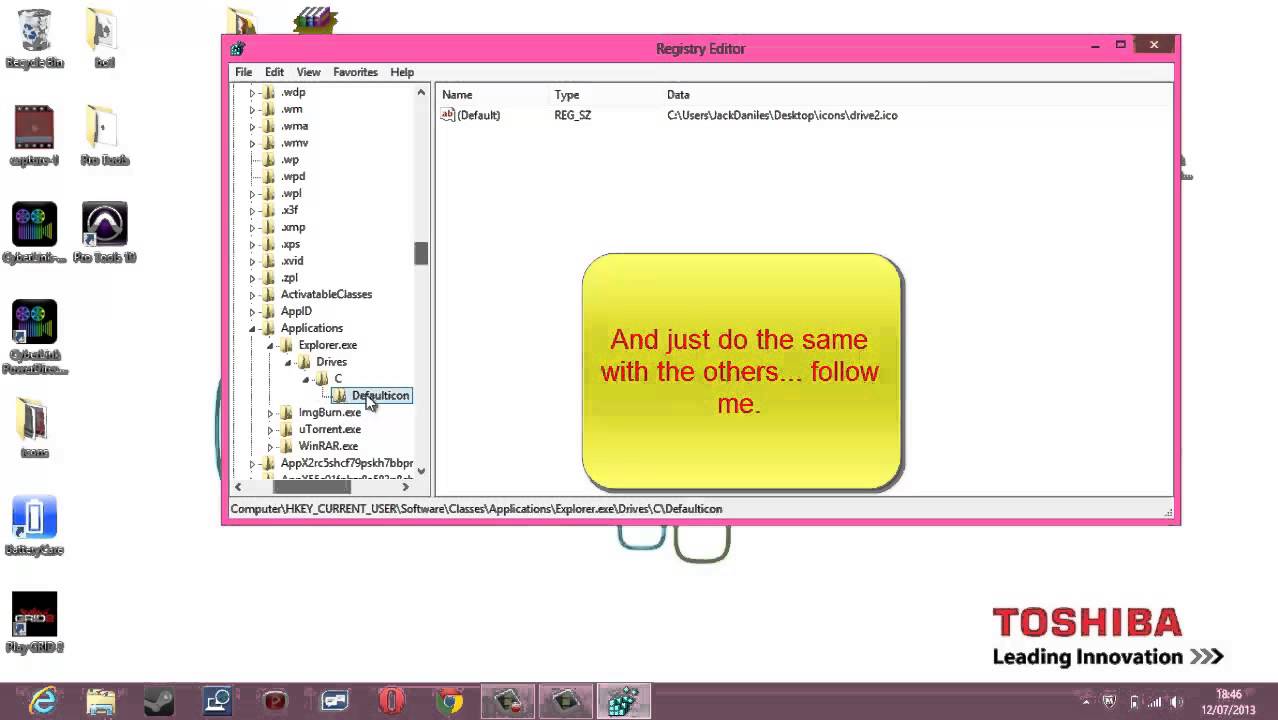This screenshot has width=1278, height=720.
Task: Click the tree horizontal scroll left arrow
Action: (238, 487)
